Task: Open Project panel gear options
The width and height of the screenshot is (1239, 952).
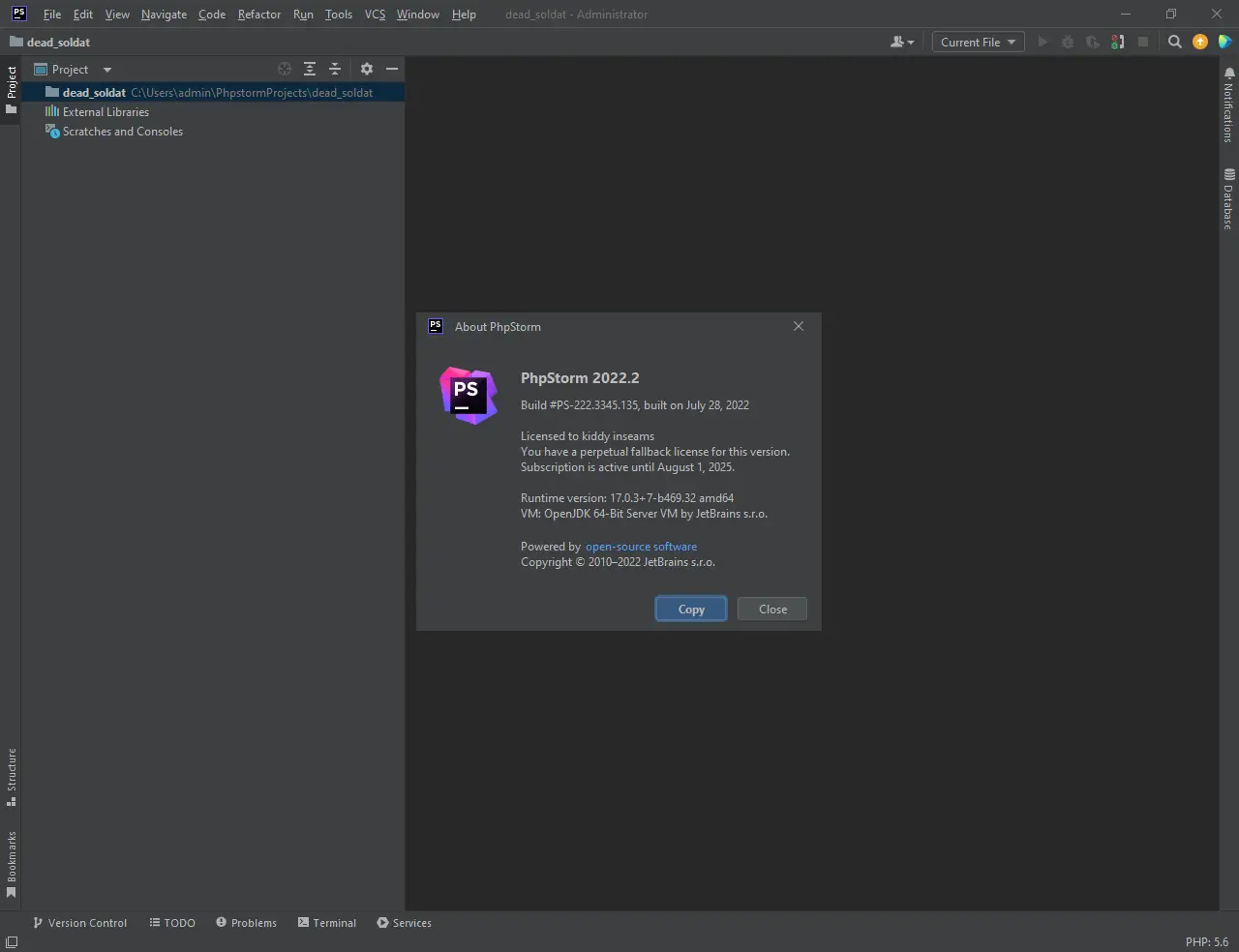Action: coord(367,69)
